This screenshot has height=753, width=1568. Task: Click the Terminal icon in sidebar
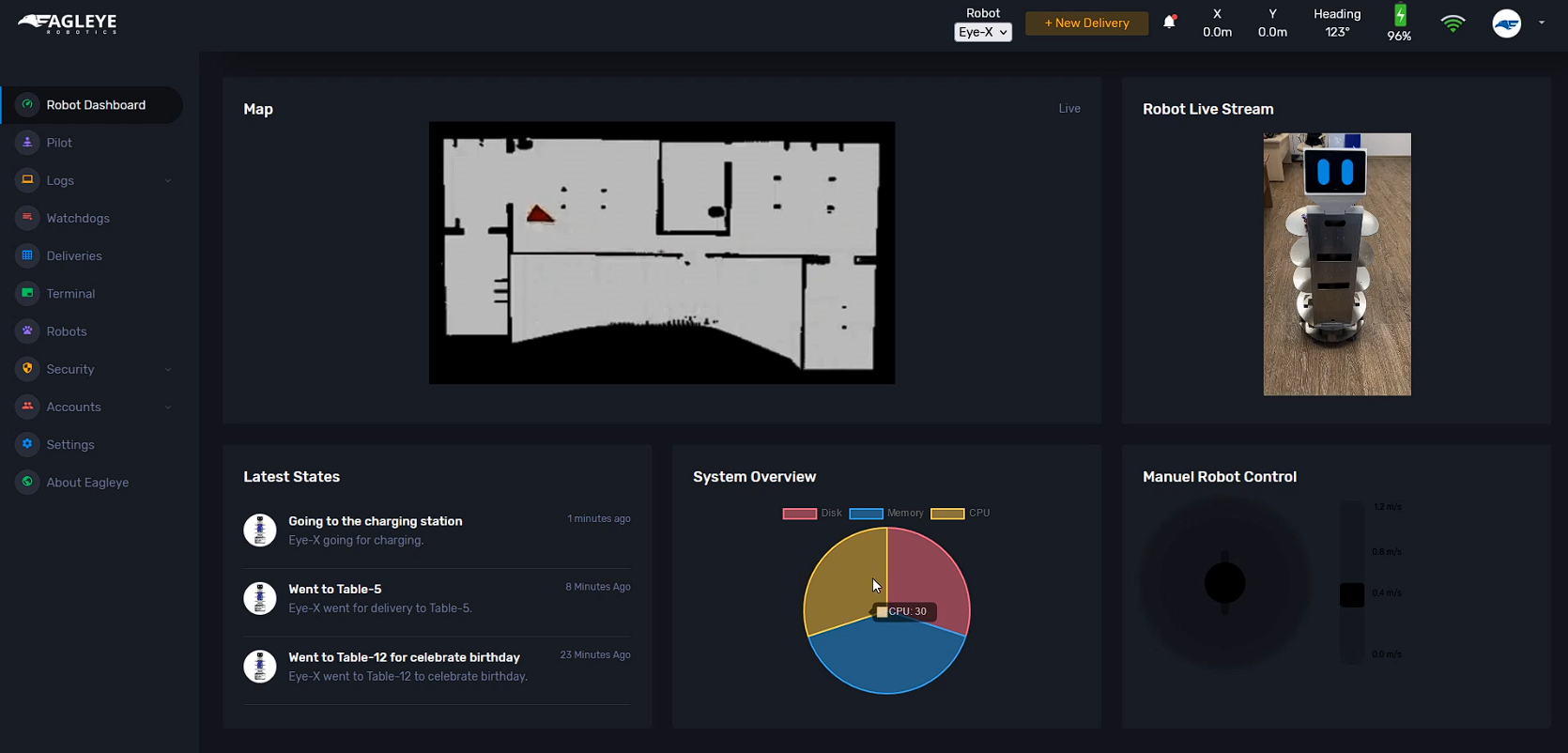27,293
